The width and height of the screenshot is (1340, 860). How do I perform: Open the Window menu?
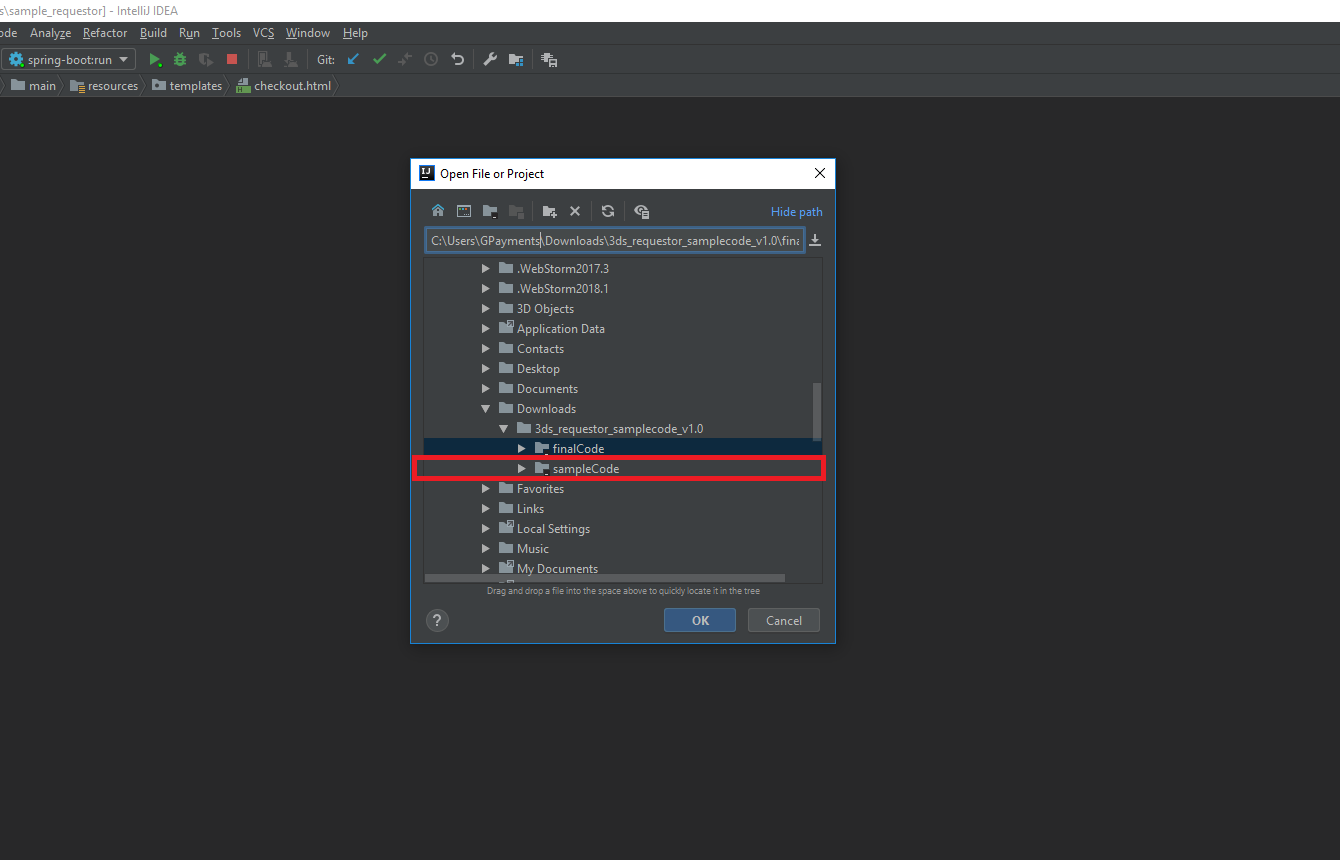(x=308, y=33)
